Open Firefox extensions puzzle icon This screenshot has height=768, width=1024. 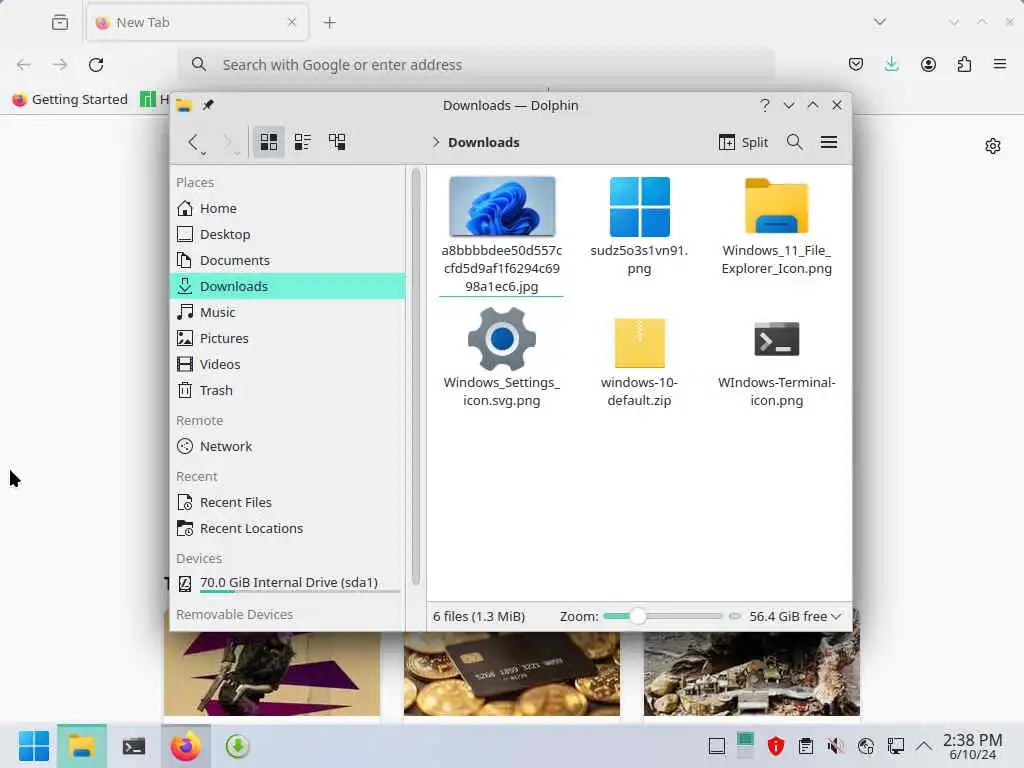click(964, 64)
